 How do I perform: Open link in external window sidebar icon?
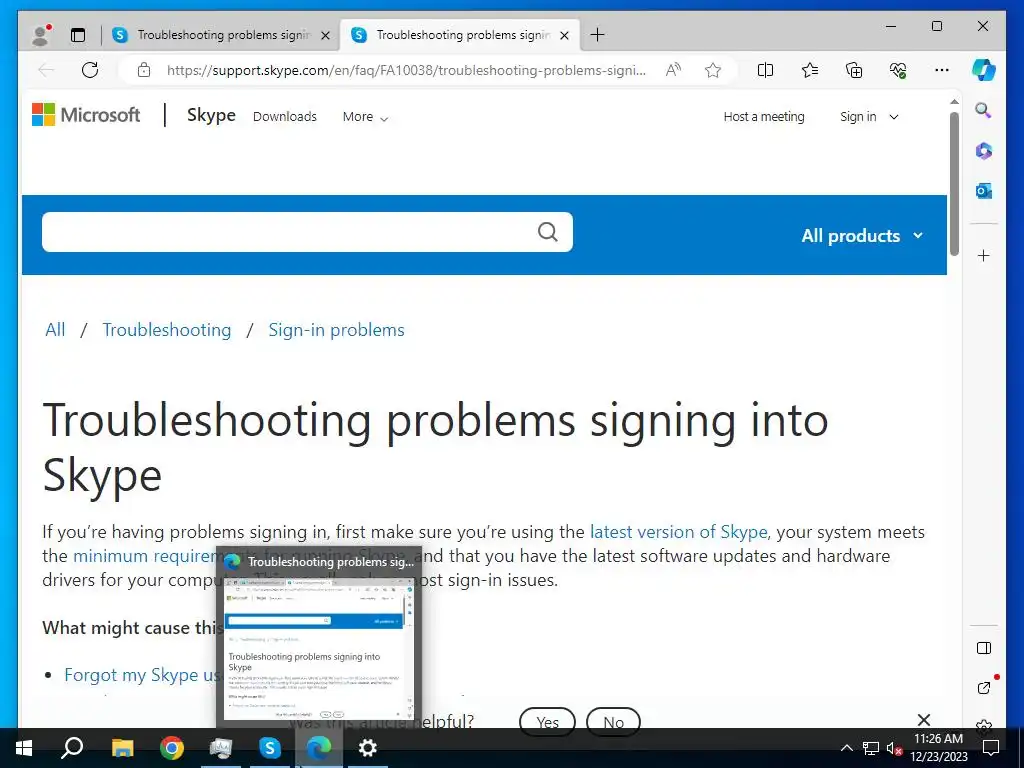pyautogui.click(x=984, y=688)
